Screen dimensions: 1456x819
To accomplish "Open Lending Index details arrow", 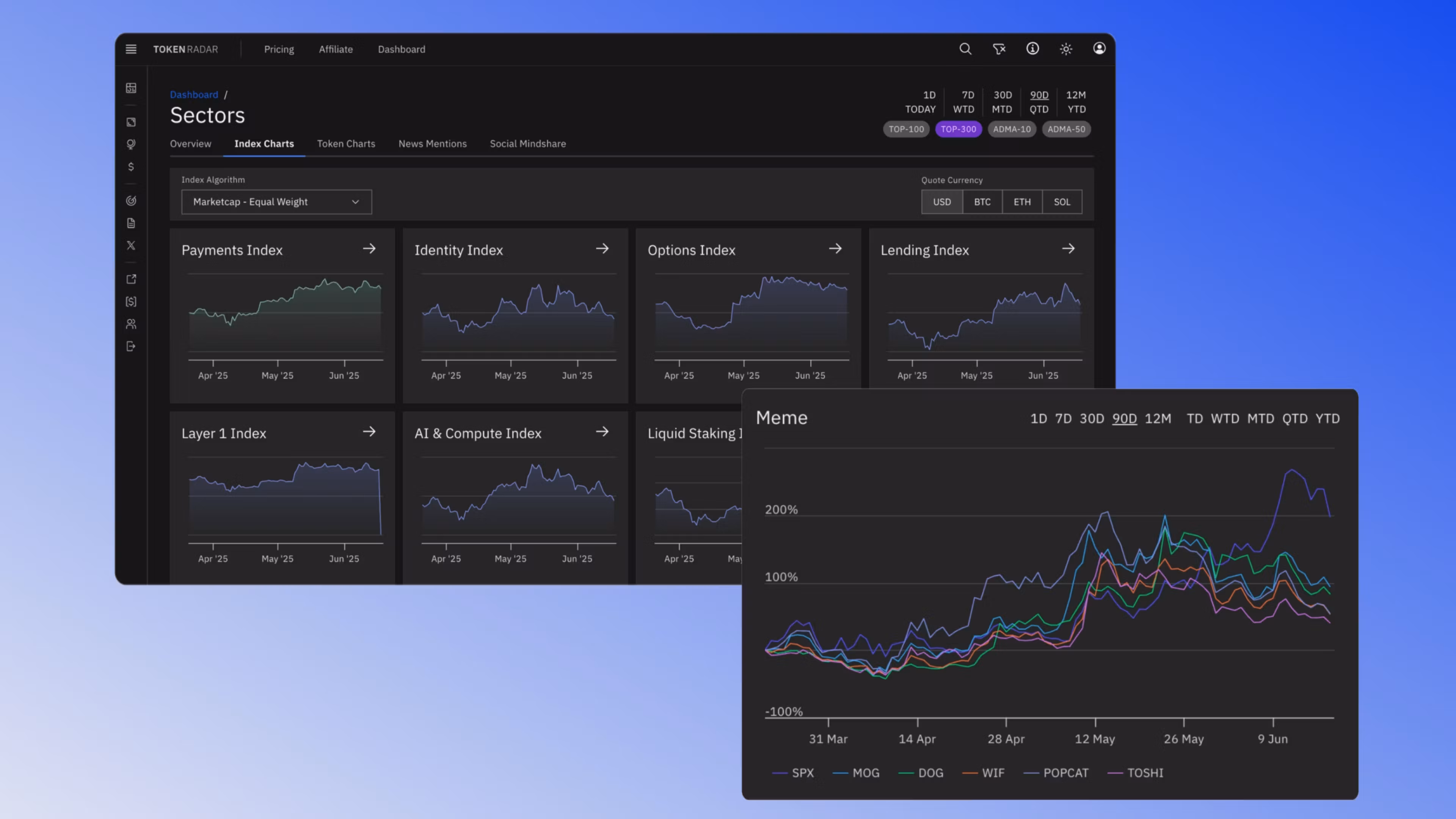I will (x=1068, y=249).
